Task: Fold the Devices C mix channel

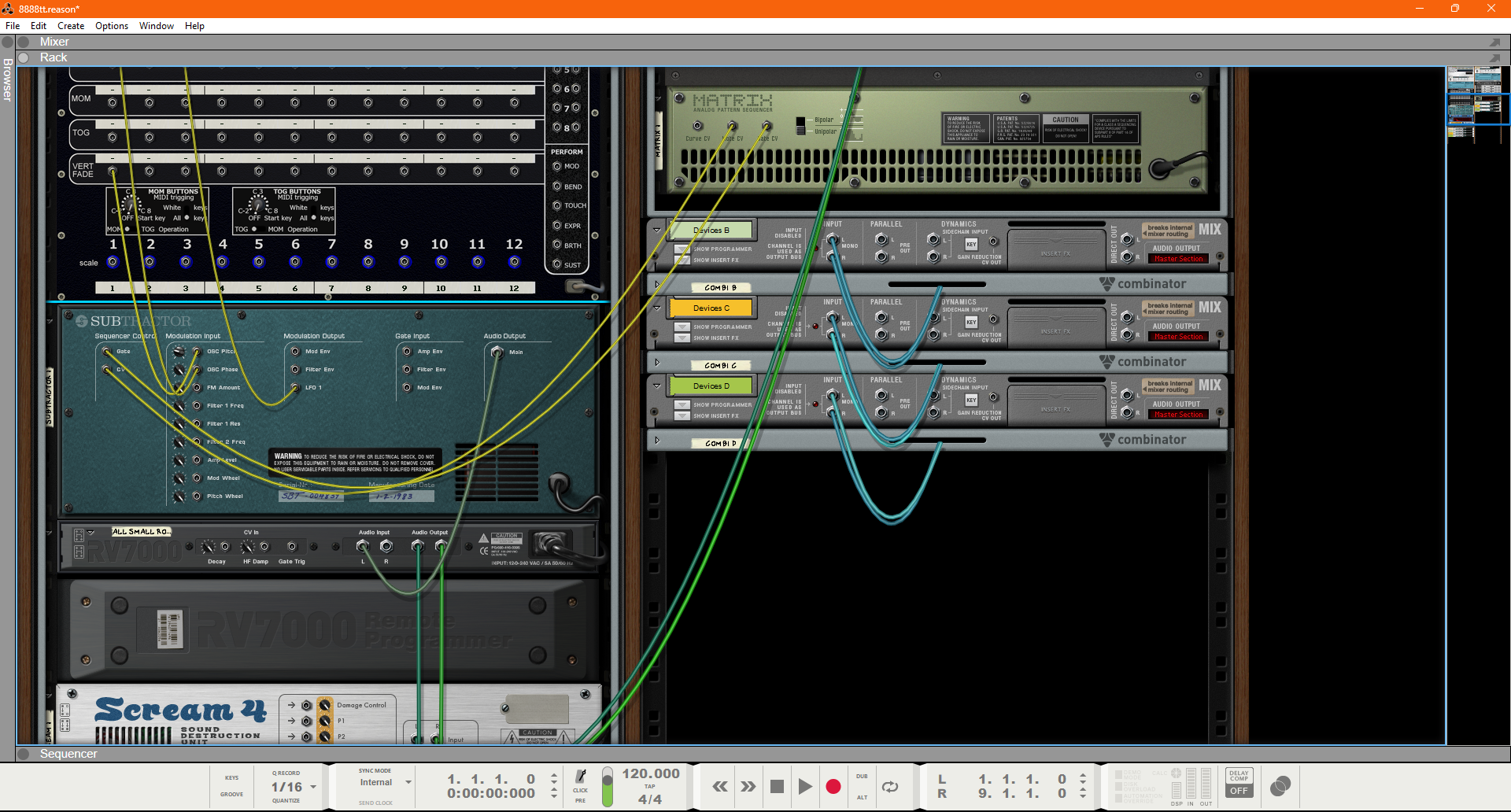Action: point(657,308)
